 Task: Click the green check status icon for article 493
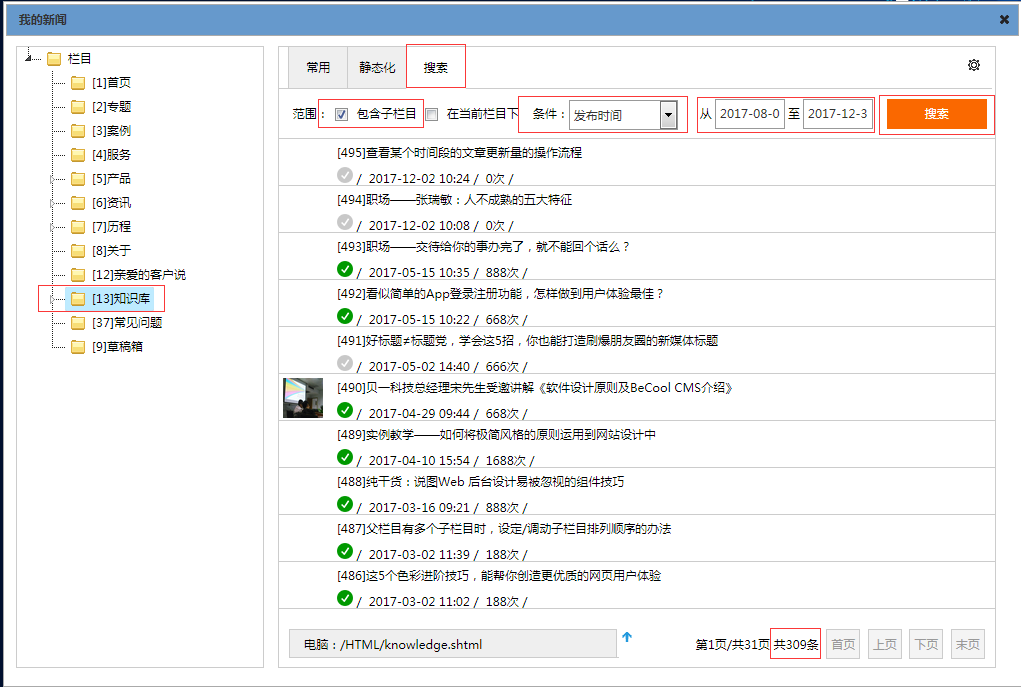point(345,269)
